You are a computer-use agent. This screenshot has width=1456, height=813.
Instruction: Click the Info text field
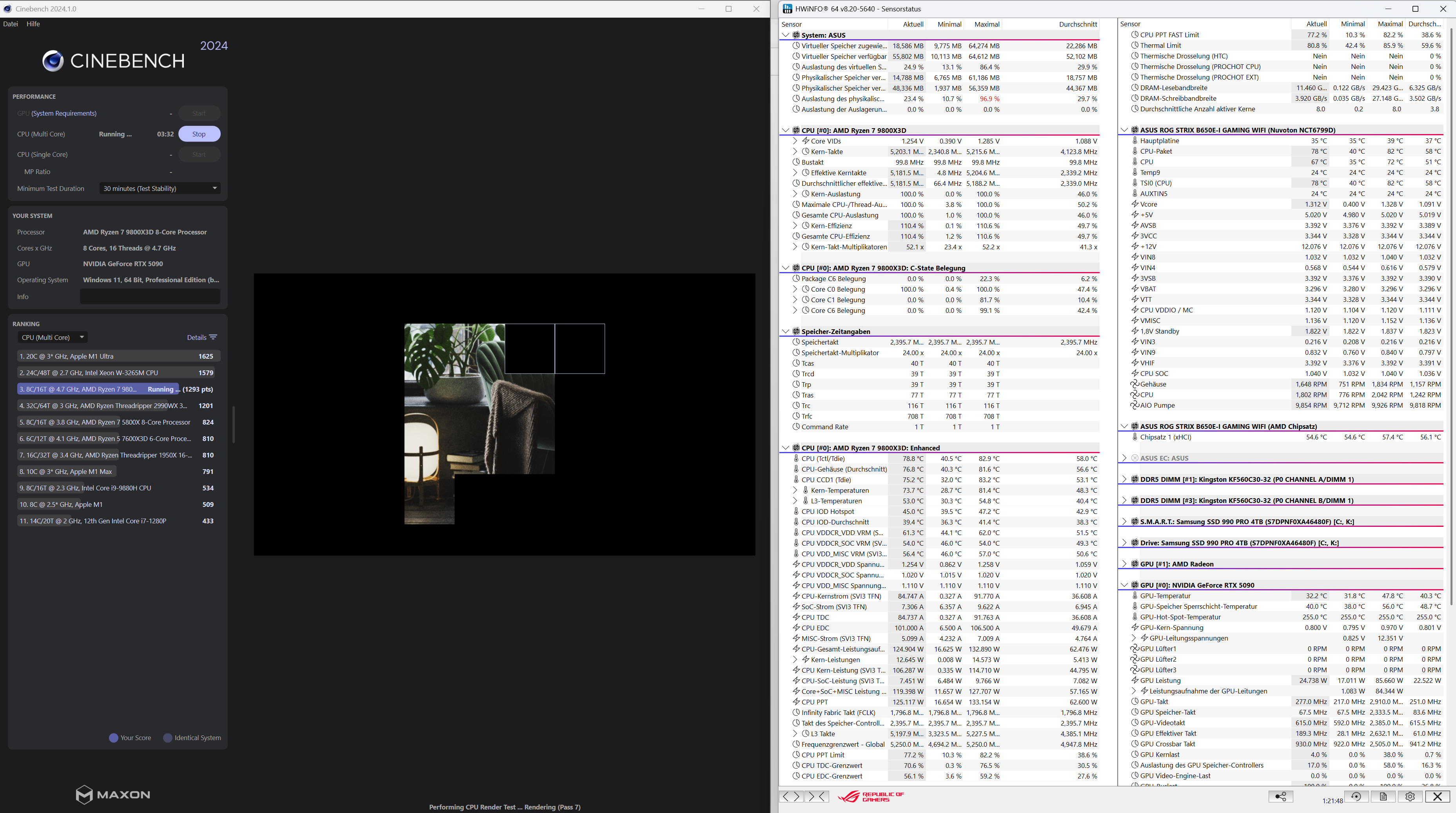point(150,297)
